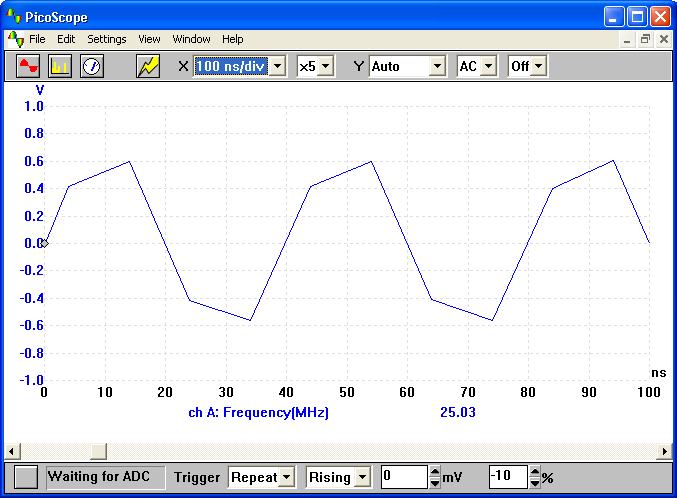Click the horizontal scrollbar left arrow

click(12, 452)
